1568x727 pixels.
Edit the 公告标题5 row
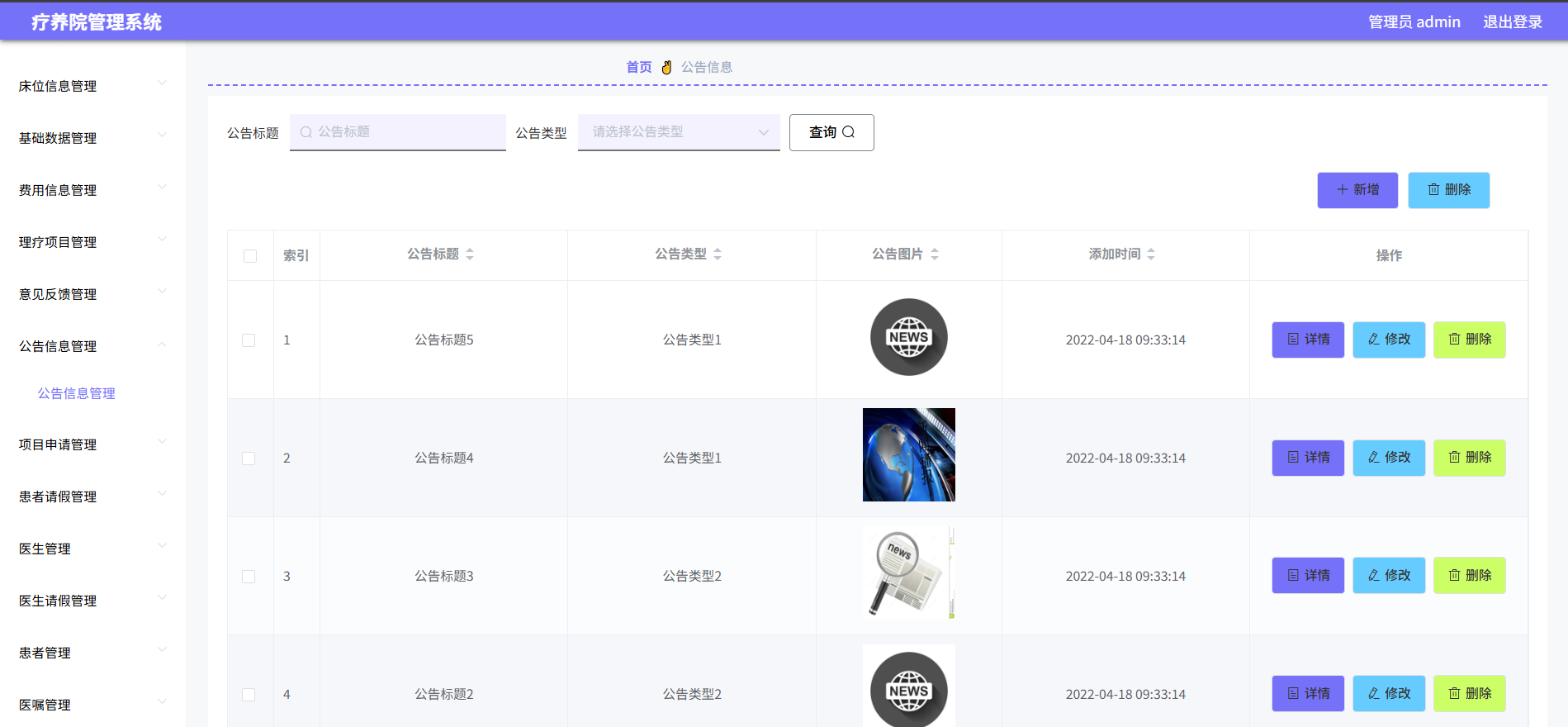[1389, 340]
